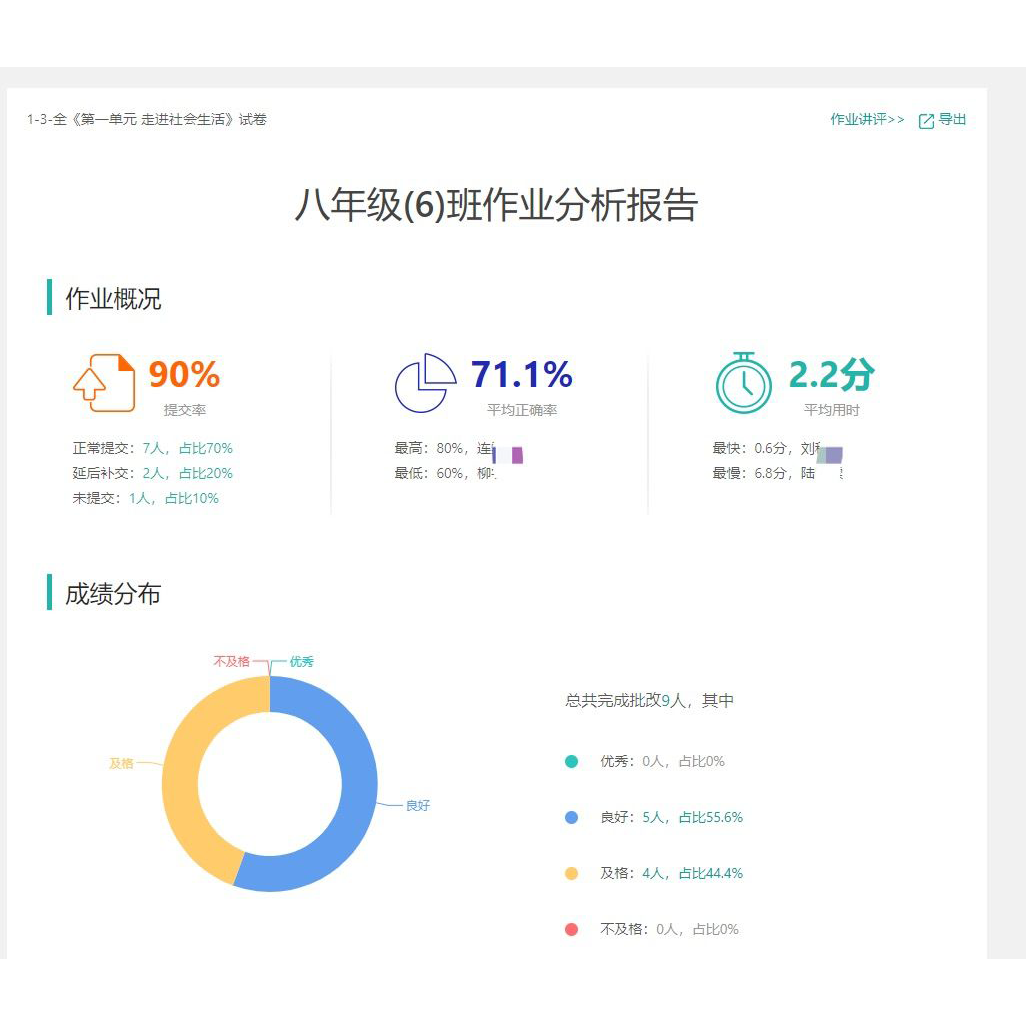Image resolution: width=1026 pixels, height=1026 pixels.
Task: Click the 90% submission rate value
Action: (184, 375)
